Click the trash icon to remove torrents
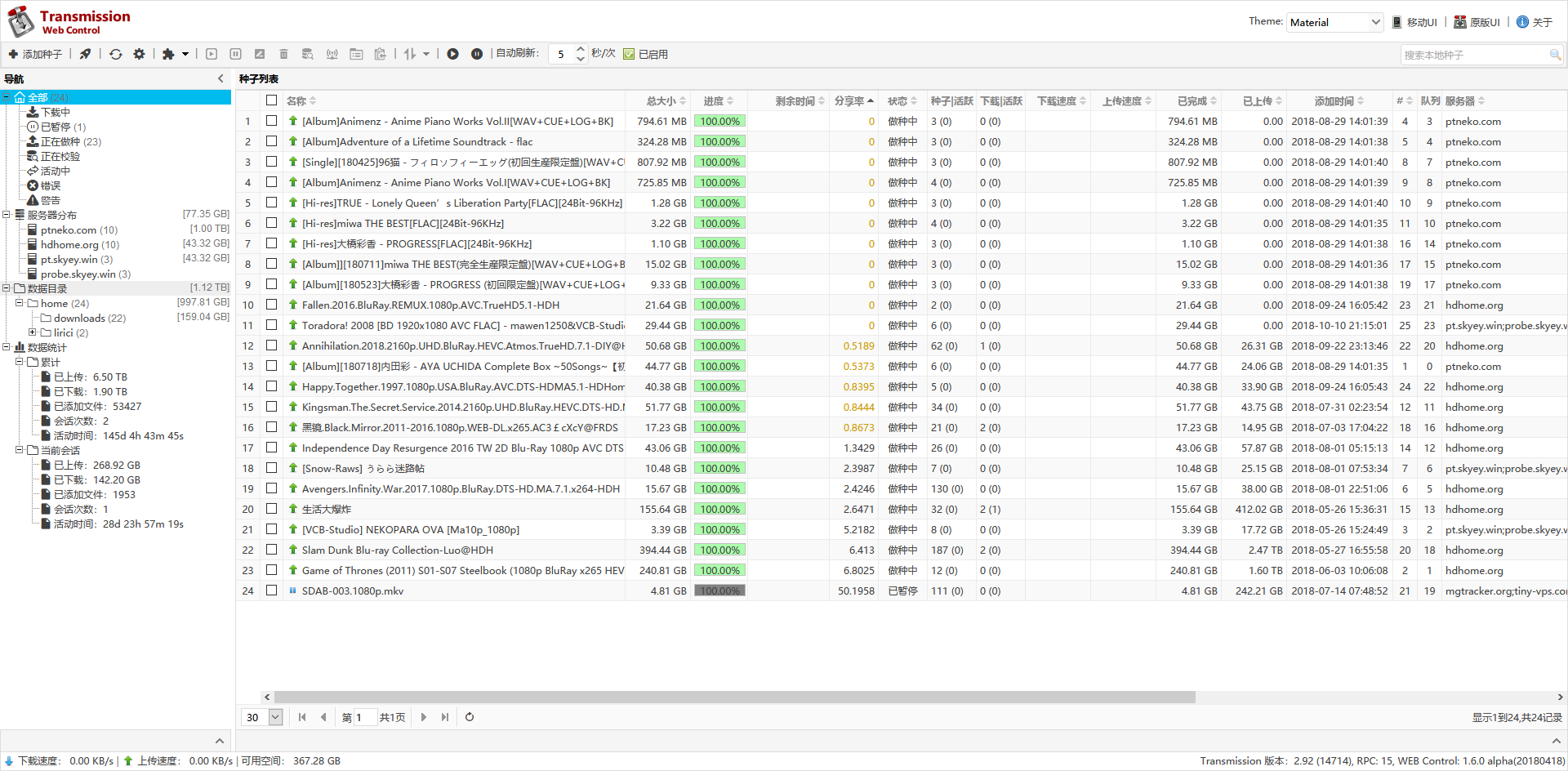1568x771 pixels. 283,54
